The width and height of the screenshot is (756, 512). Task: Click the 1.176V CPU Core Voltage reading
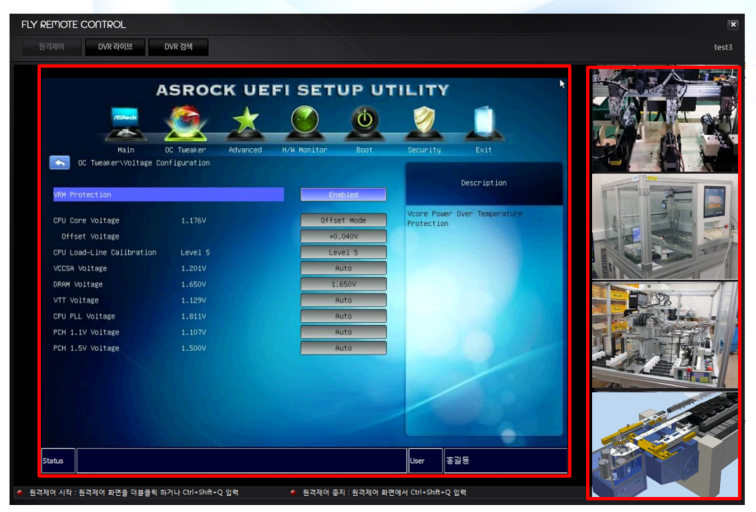point(193,220)
